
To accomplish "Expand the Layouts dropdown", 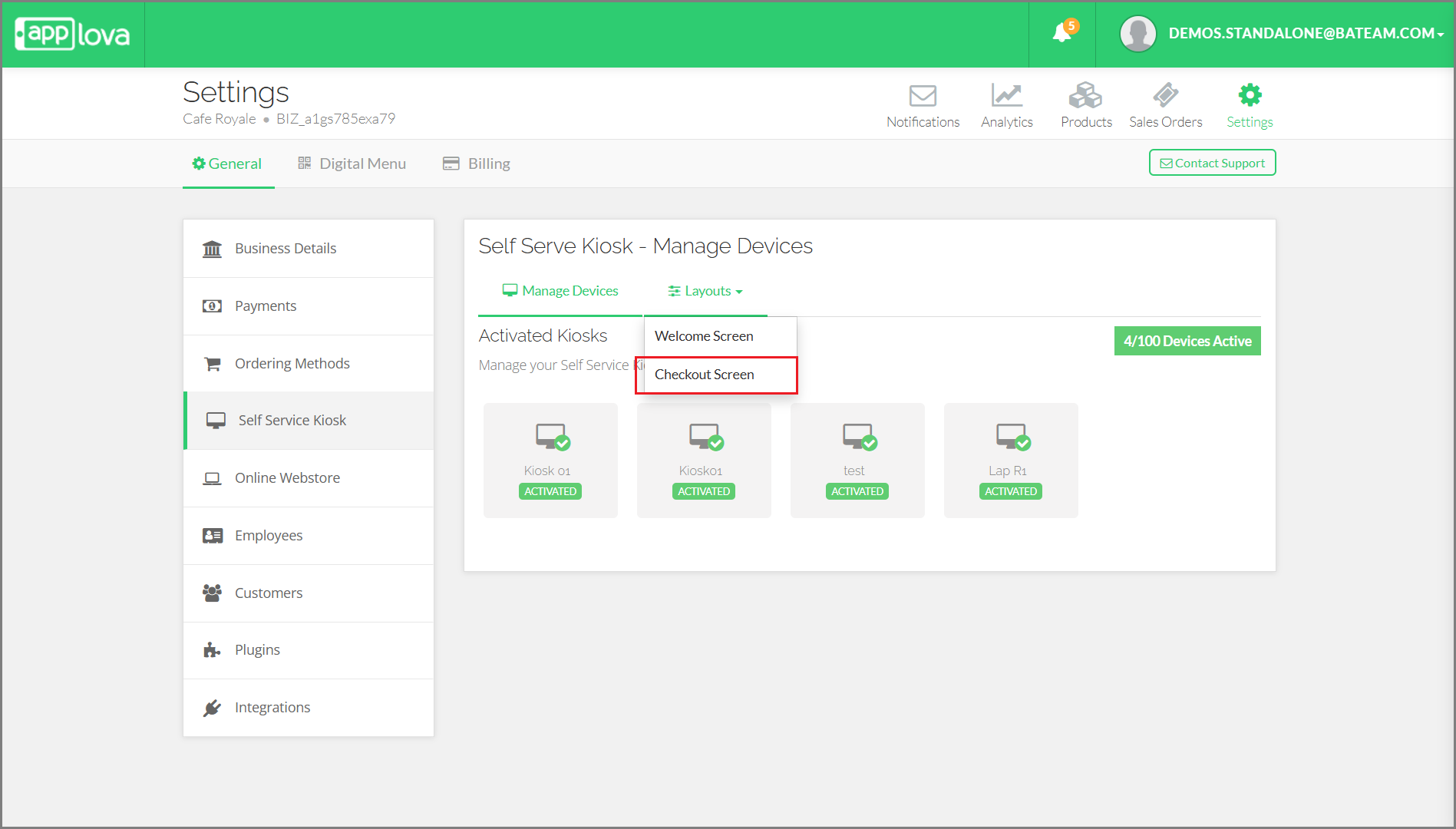I will [x=705, y=291].
